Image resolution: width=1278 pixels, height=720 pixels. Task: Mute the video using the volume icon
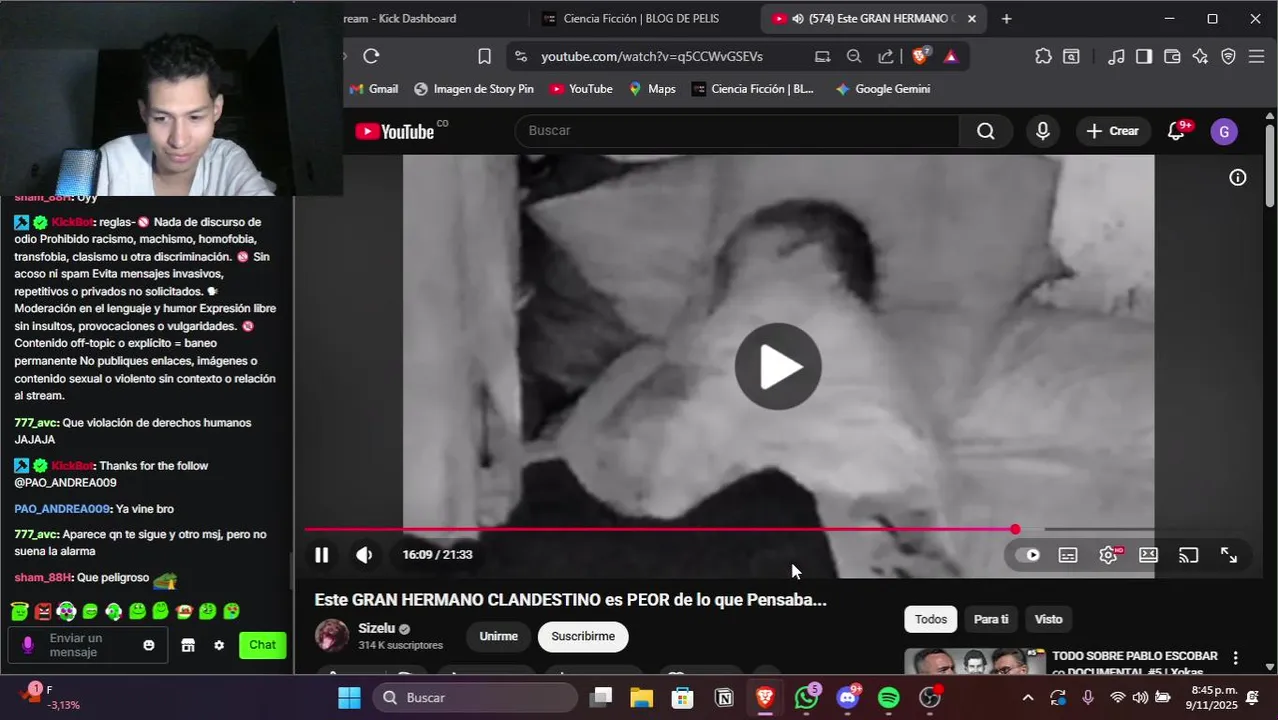364,555
